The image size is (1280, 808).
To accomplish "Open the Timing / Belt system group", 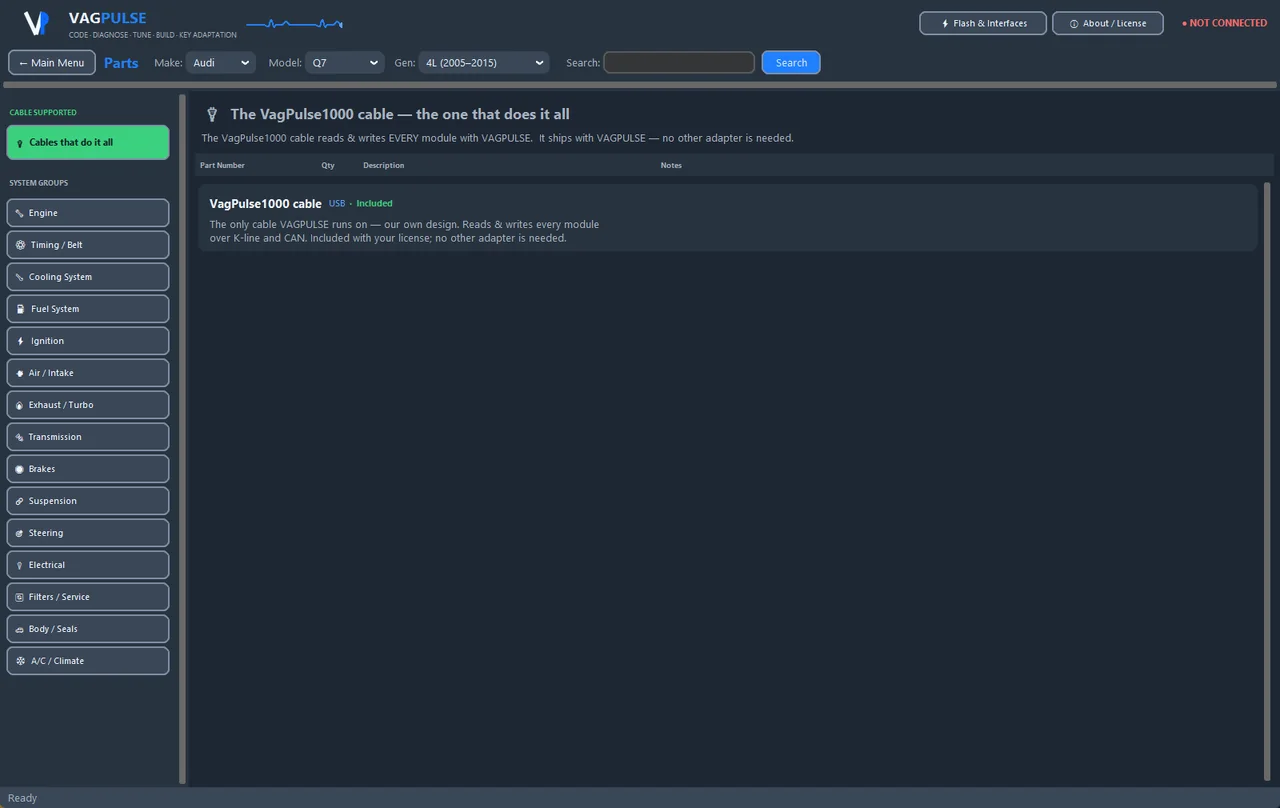I will (x=88, y=245).
